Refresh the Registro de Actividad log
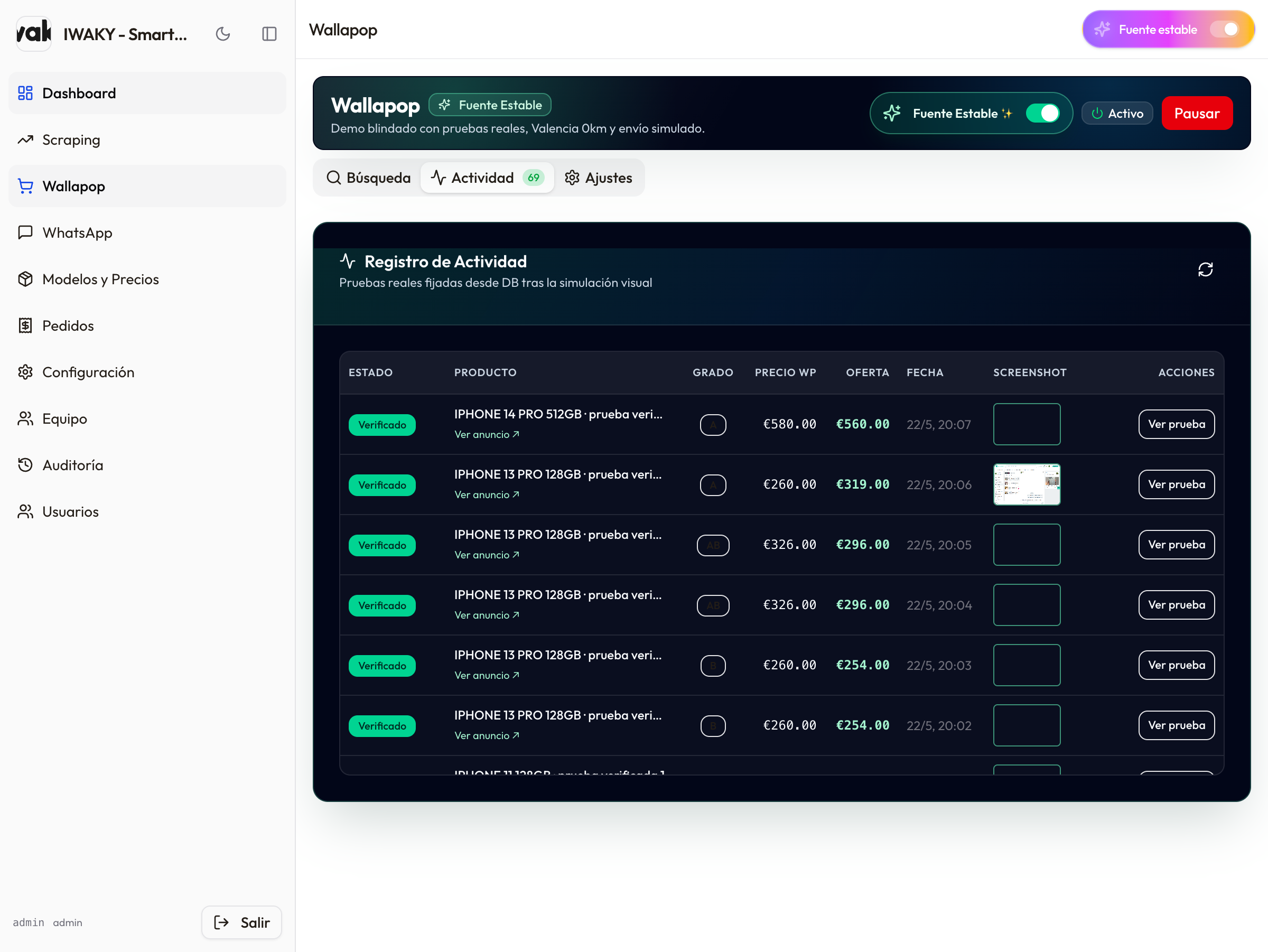 pos(1205,269)
